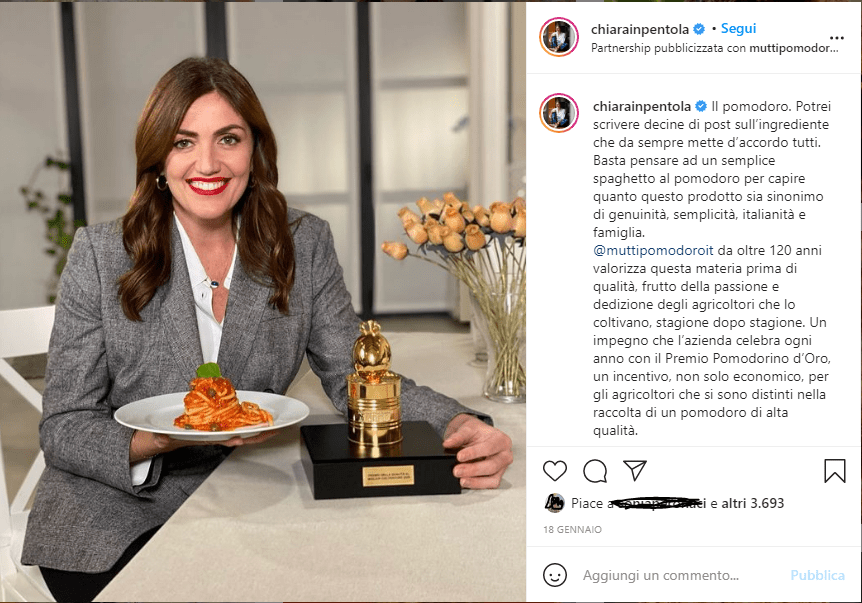Click small liker avatar beside Piace
Viewport: 862px width, 603px height.
pyautogui.click(x=554, y=503)
